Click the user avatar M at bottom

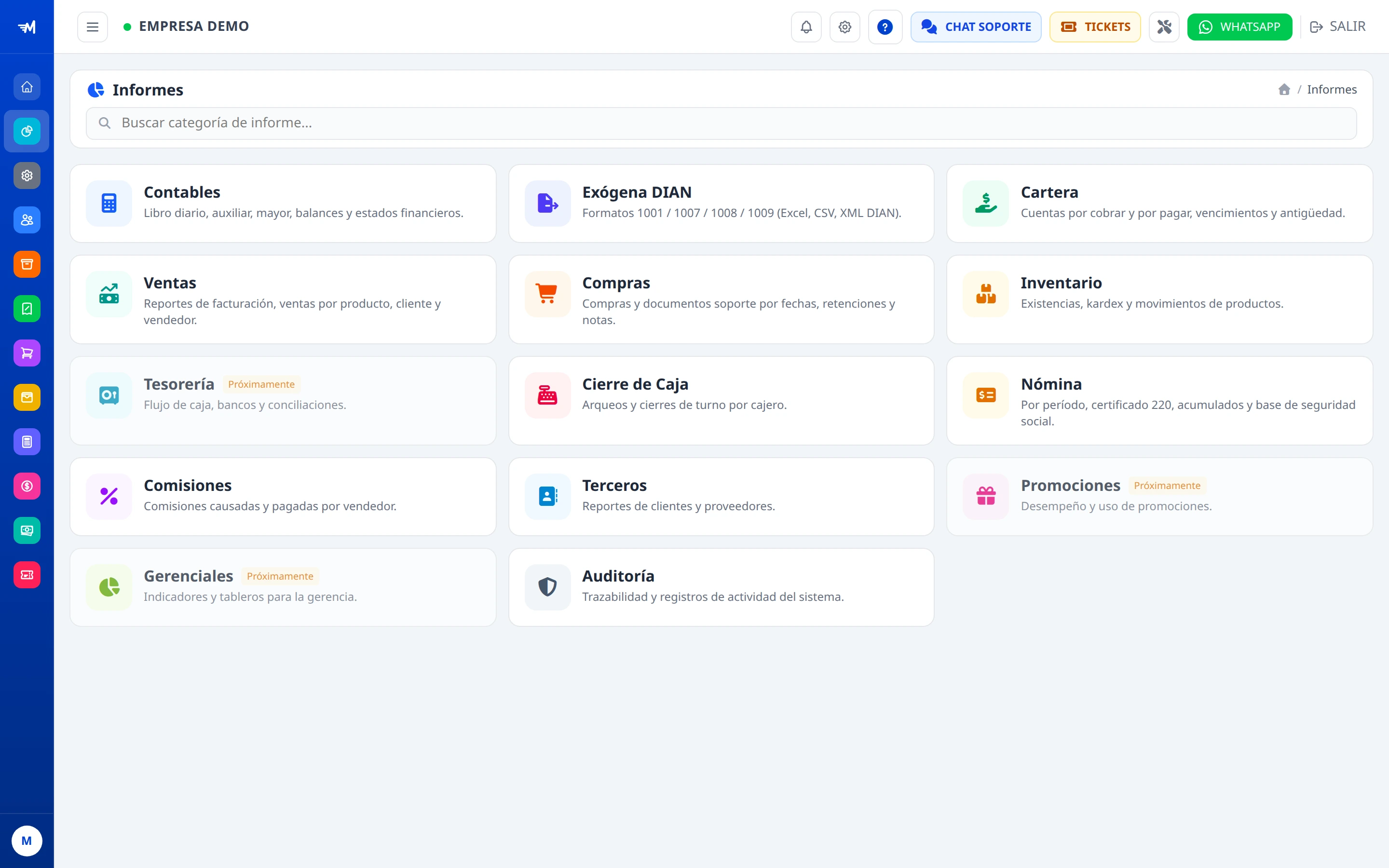click(x=27, y=841)
